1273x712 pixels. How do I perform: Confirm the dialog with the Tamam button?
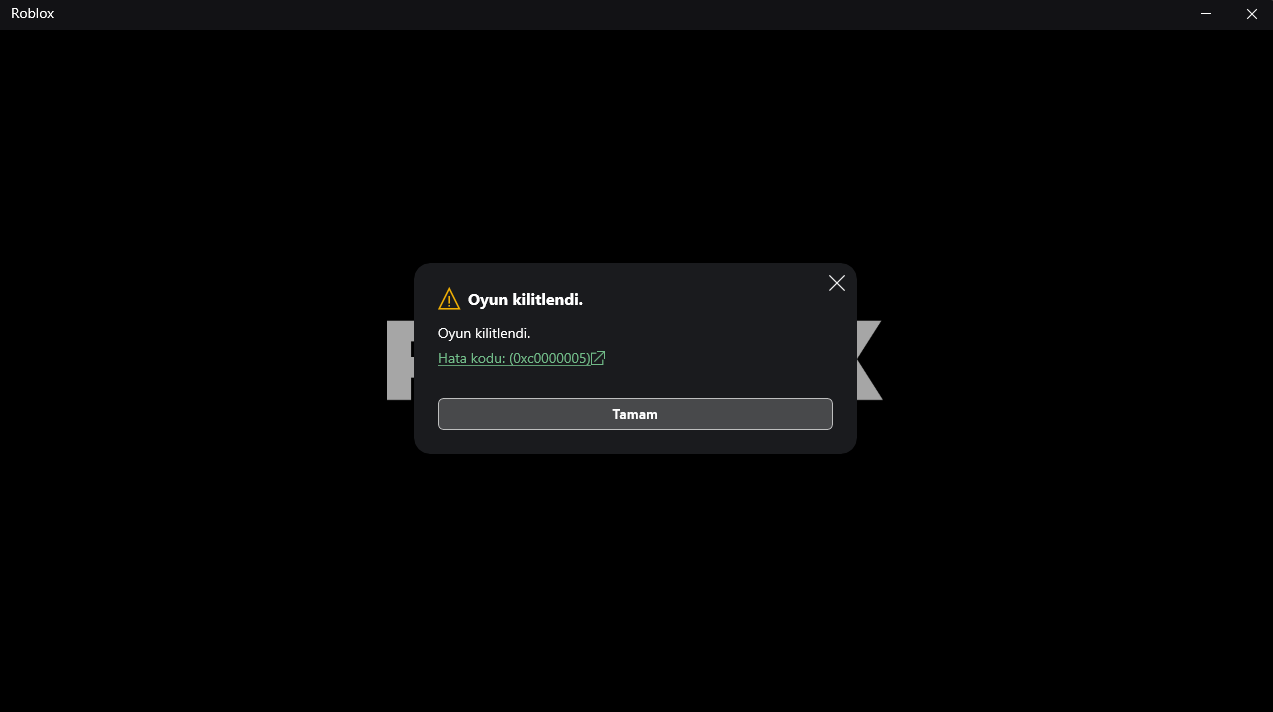(635, 414)
